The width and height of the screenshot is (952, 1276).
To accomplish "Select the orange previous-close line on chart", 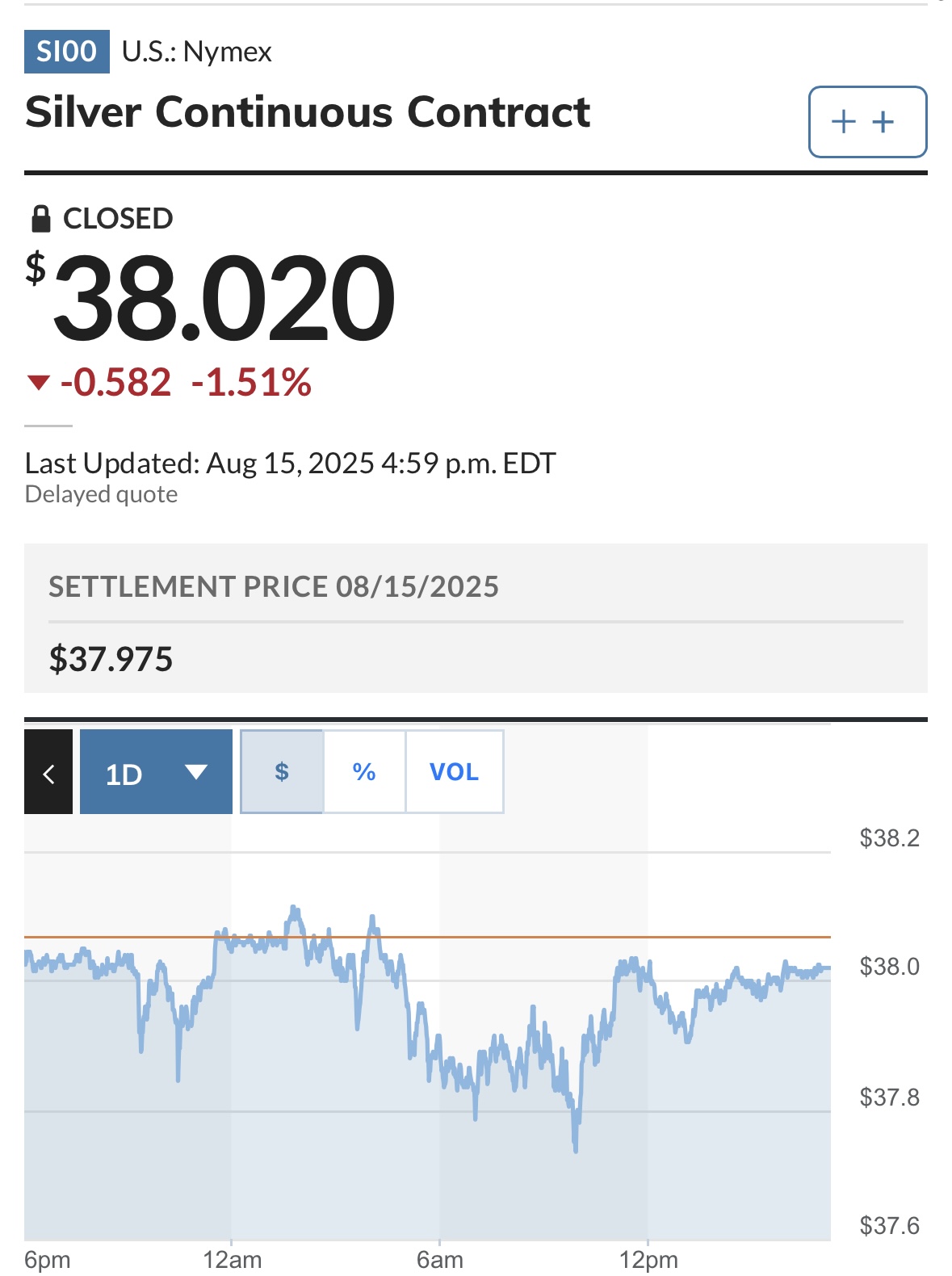I will click(427, 937).
